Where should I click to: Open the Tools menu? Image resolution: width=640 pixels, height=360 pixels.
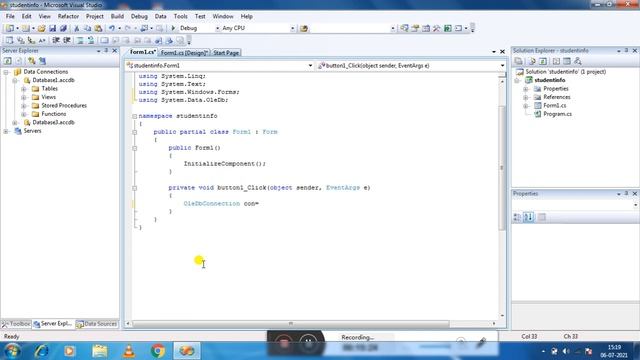tap(180, 16)
